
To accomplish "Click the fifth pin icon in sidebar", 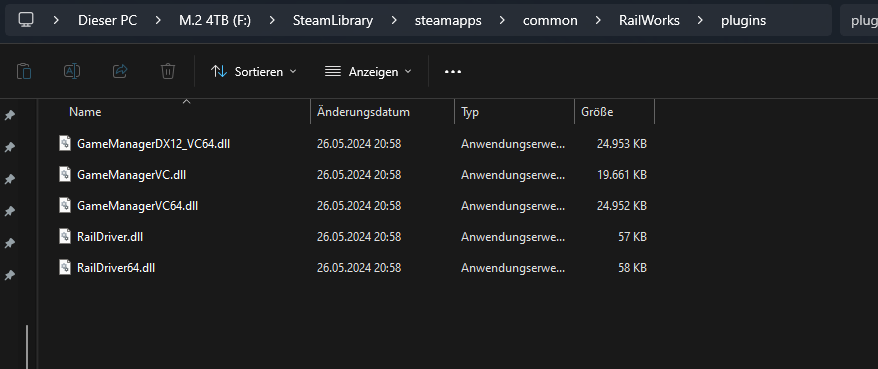I will pos(9,244).
